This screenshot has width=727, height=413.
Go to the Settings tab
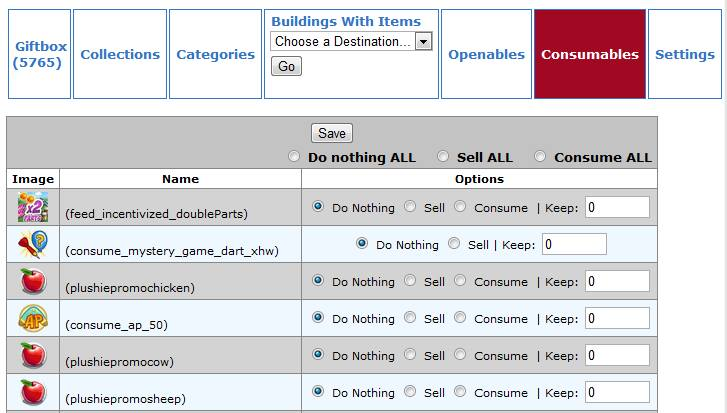(685, 54)
